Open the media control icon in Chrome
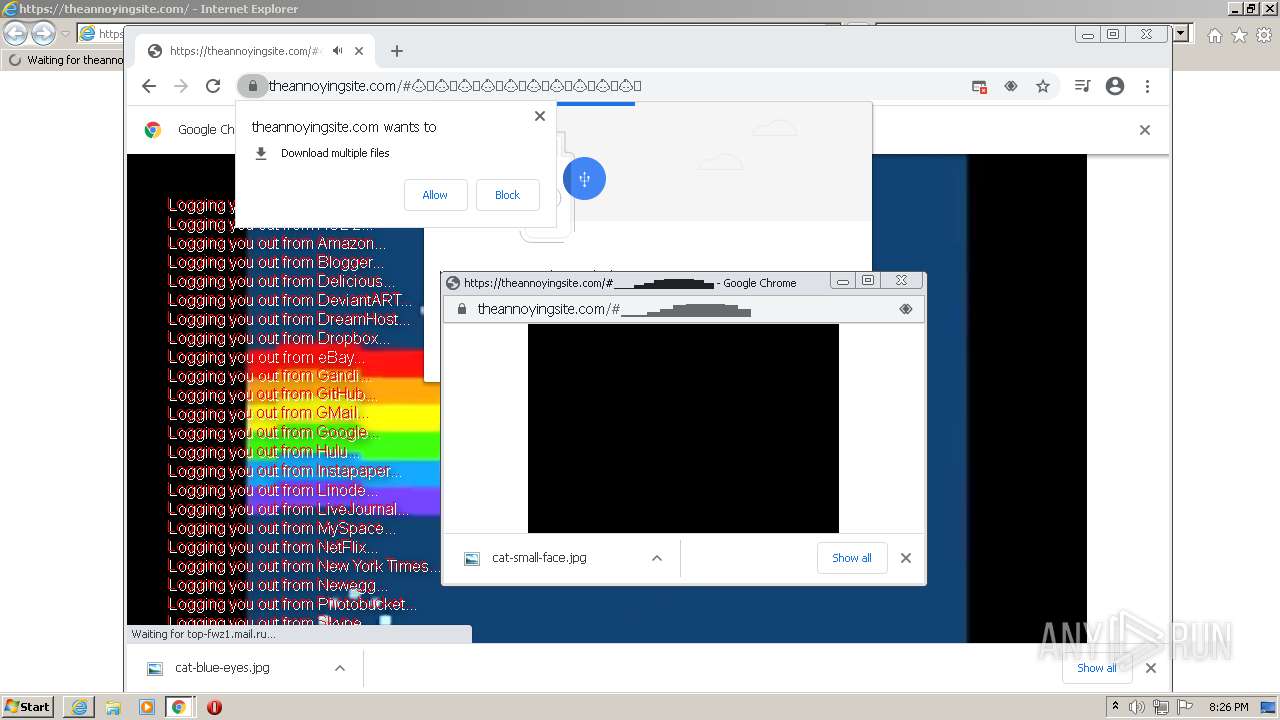The height and width of the screenshot is (720, 1280). [x=1082, y=86]
